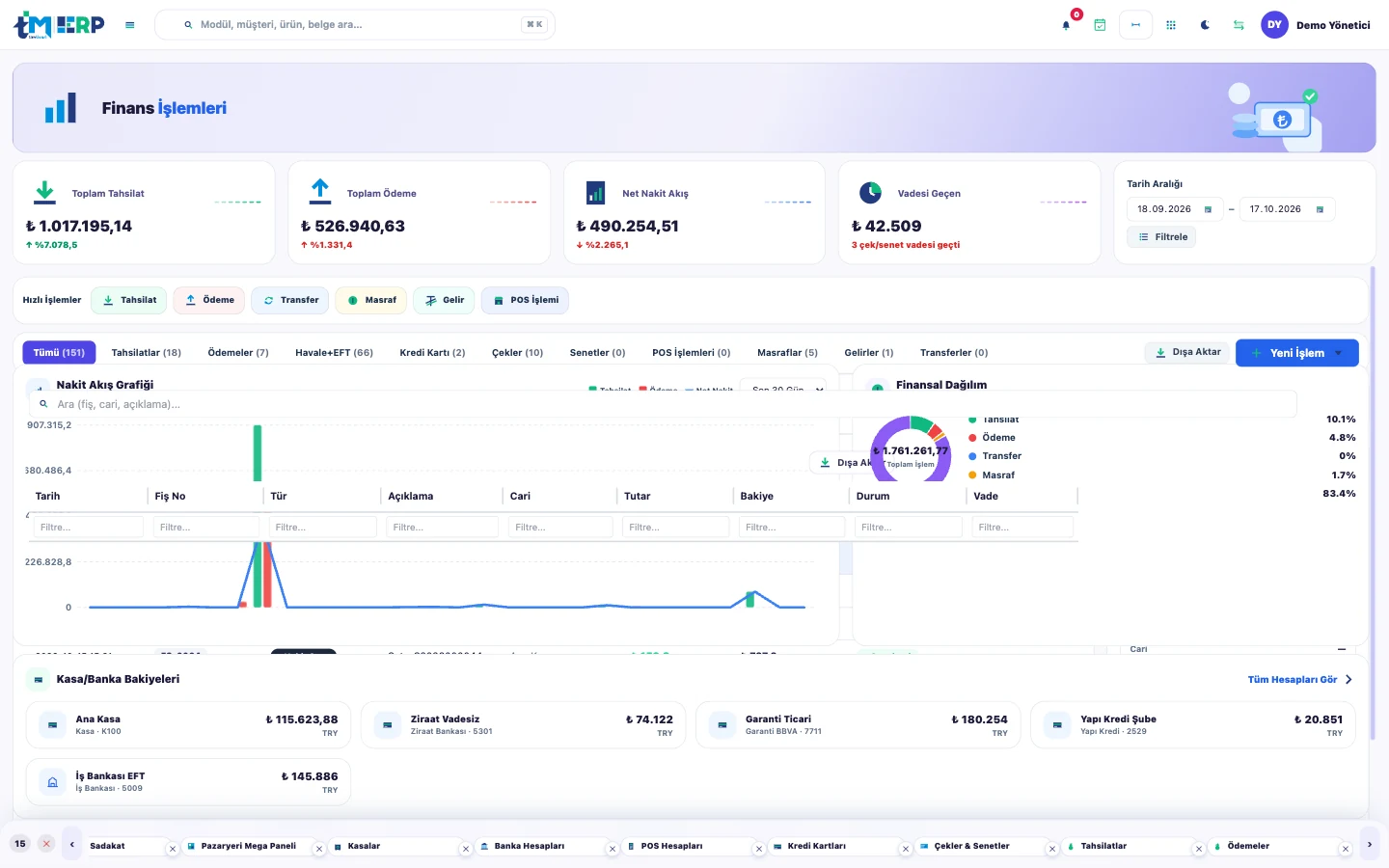The image size is (1389, 868).
Task: Switch to Tahsilatlar (18) tab
Action: pyautogui.click(x=147, y=353)
